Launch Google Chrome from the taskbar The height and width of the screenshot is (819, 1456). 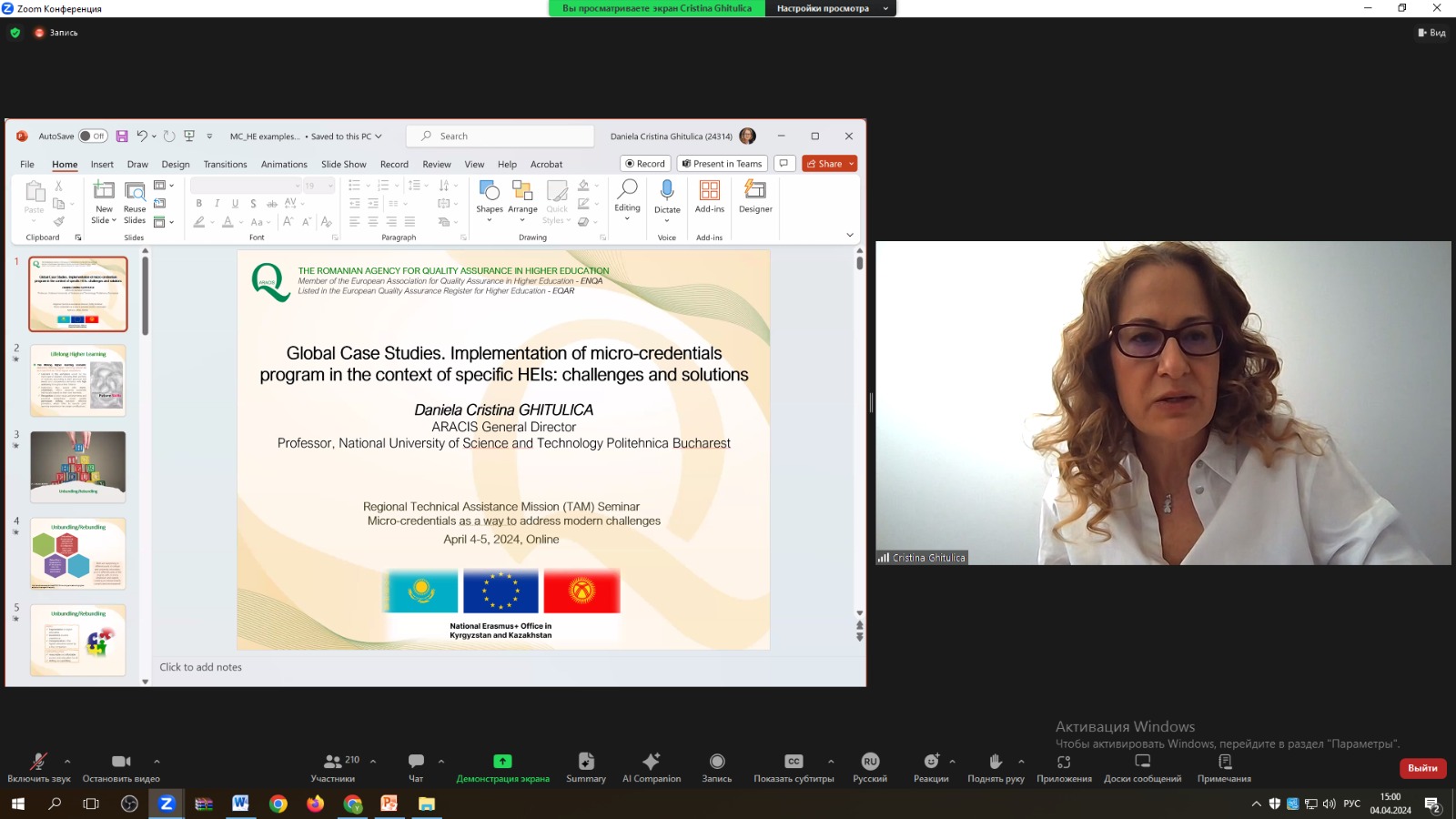coord(278,804)
